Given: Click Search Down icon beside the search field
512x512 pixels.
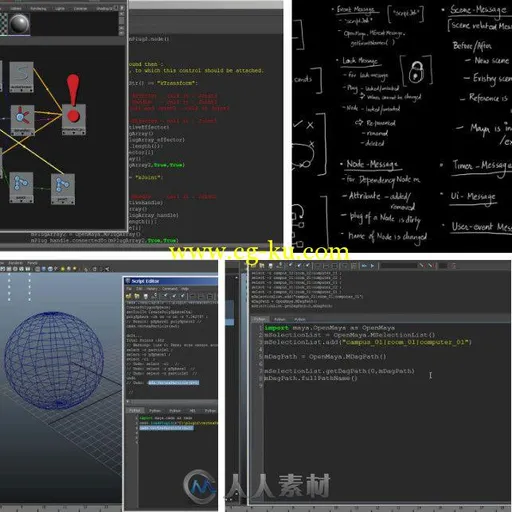Looking at the screenshot, I should (x=422, y=266).
